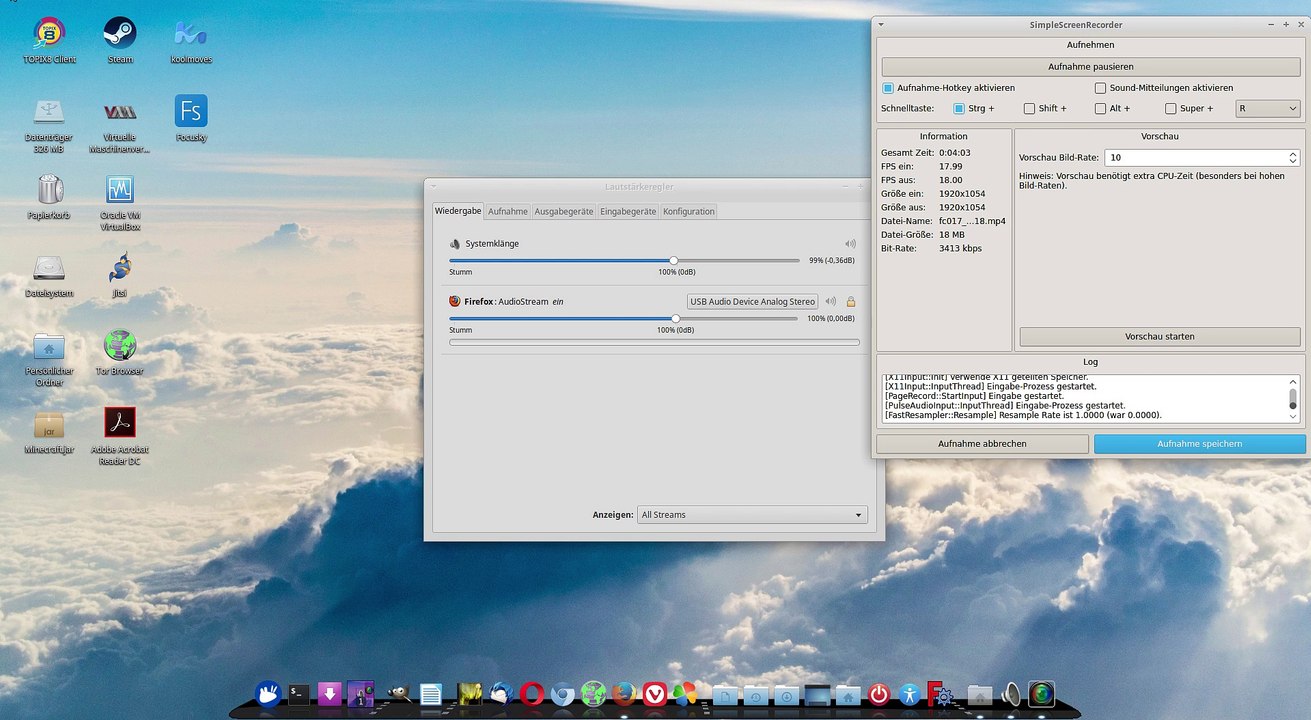Viewport: 1311px width, 720px height.
Task: Open the Papierkorb trash icon
Action: point(49,189)
